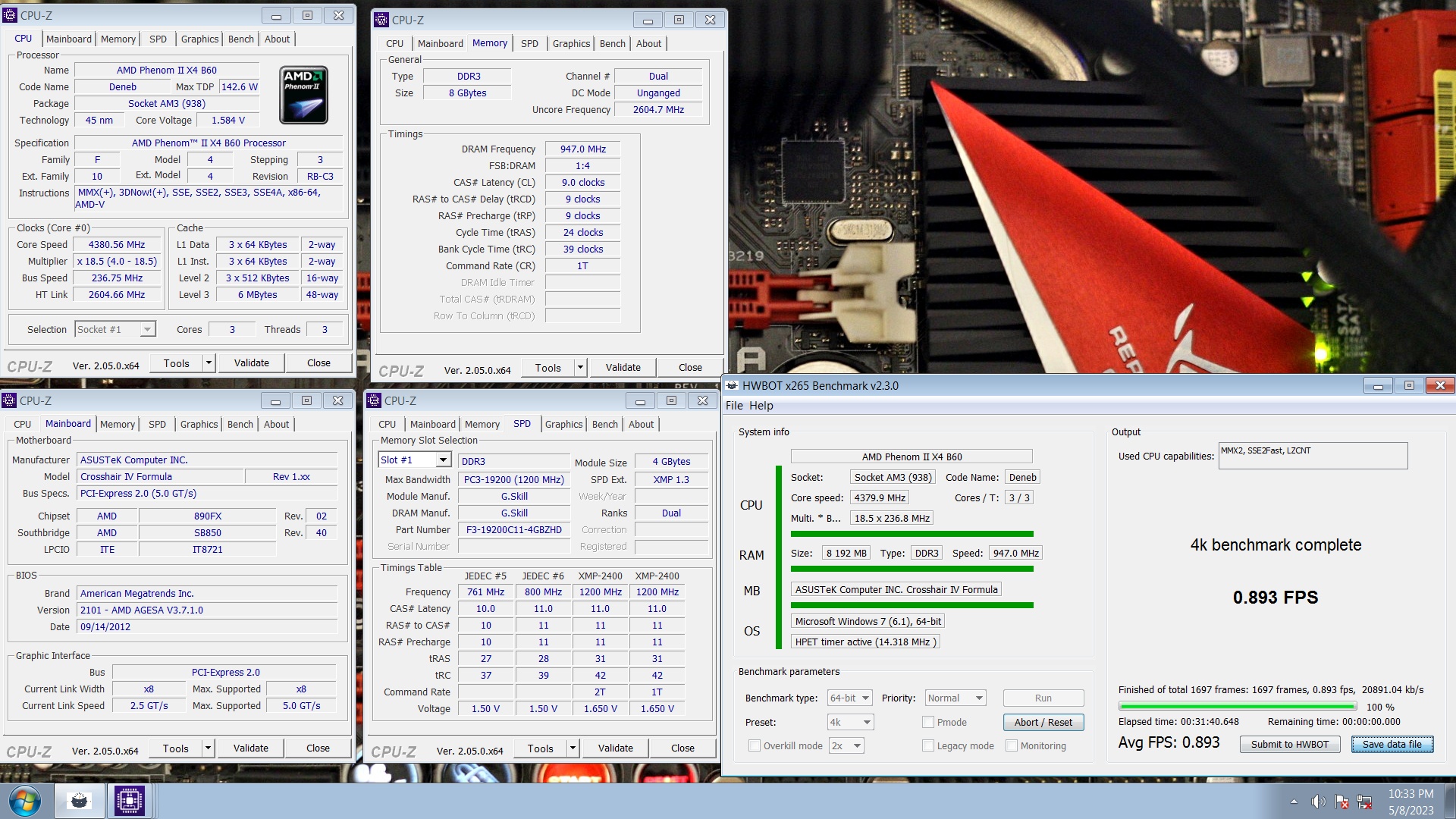Switch to Mainboard tab in SPD window
This screenshot has width=1456, height=819.
pos(432,424)
